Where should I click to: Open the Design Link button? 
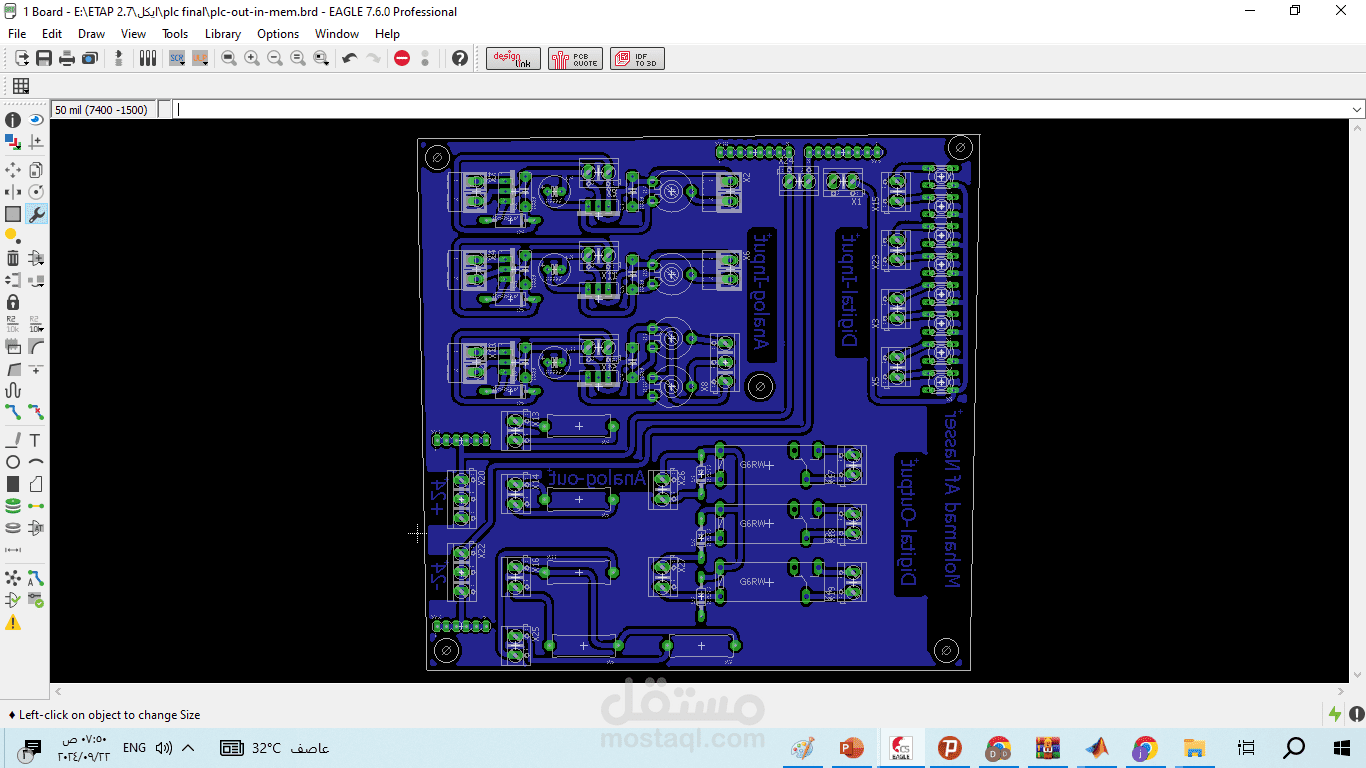(514, 59)
